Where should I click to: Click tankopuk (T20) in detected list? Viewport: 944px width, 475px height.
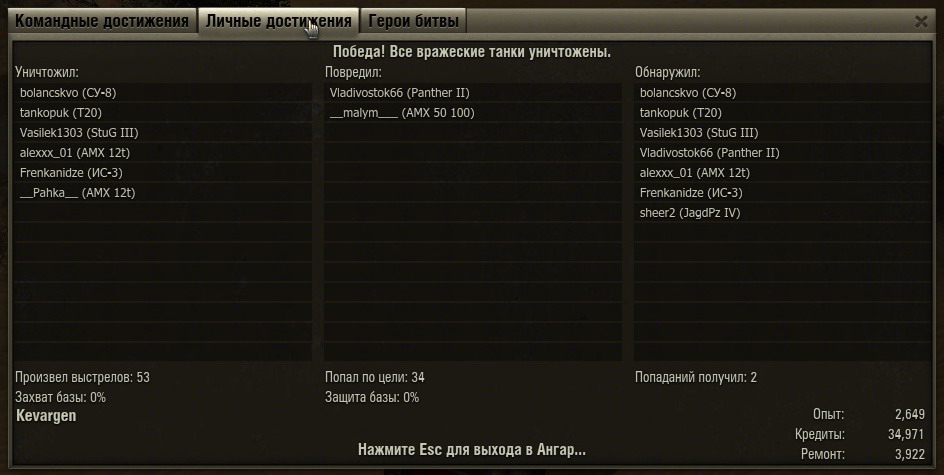point(783,113)
